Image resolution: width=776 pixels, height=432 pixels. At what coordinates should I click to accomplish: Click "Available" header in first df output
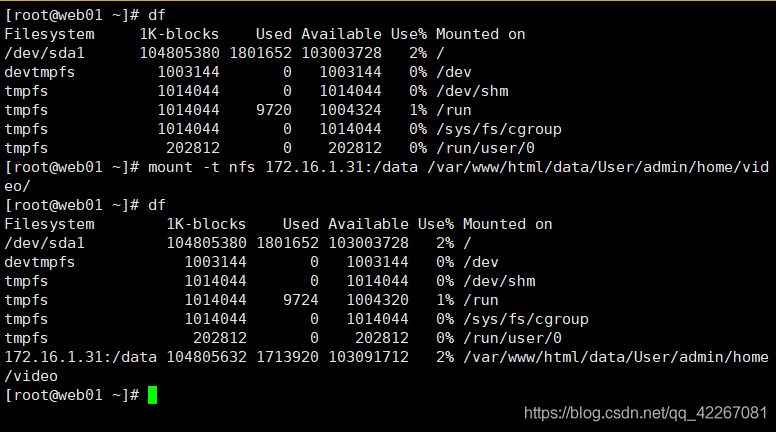click(341, 34)
